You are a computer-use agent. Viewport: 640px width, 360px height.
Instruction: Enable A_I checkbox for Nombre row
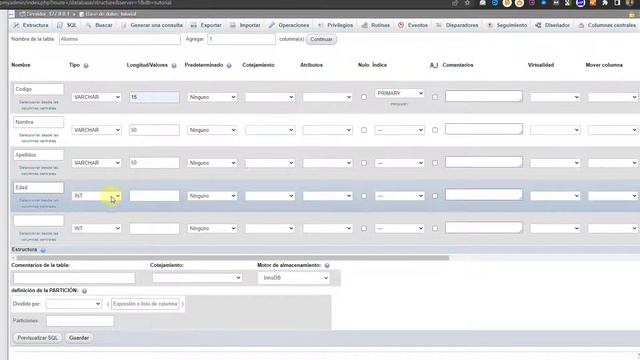pyautogui.click(x=435, y=130)
